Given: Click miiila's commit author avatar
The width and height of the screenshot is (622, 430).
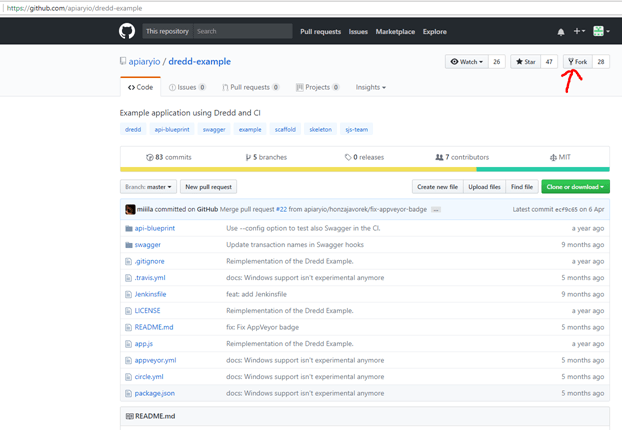Looking at the screenshot, I should [x=130, y=210].
